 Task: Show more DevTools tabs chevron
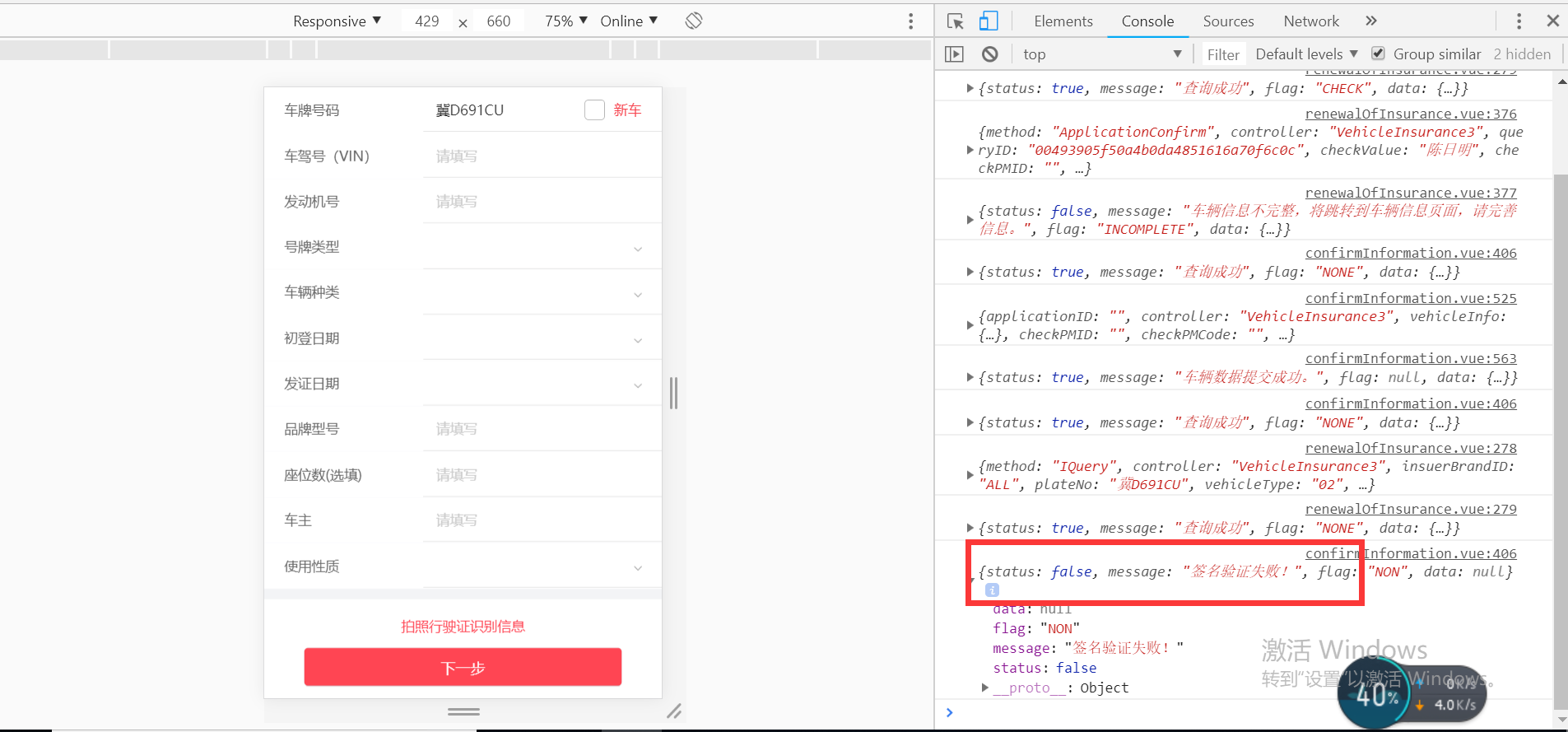[1371, 21]
